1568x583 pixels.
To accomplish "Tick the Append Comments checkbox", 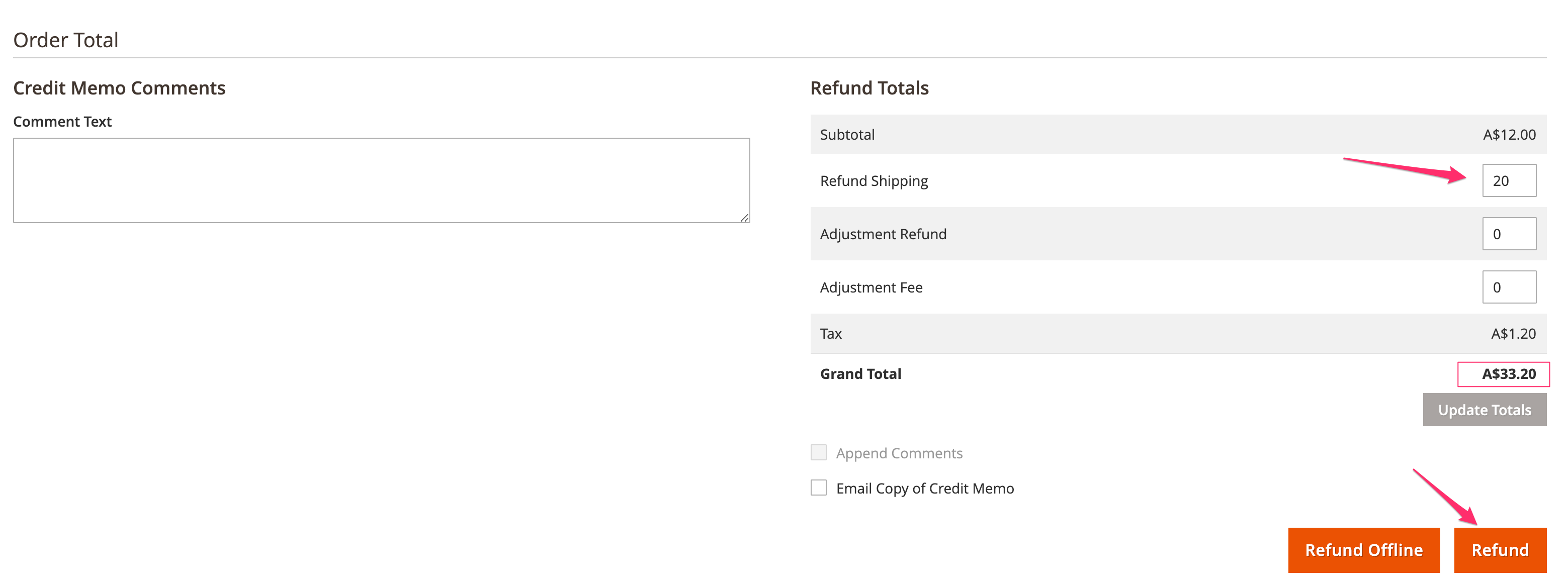I will pos(819,453).
